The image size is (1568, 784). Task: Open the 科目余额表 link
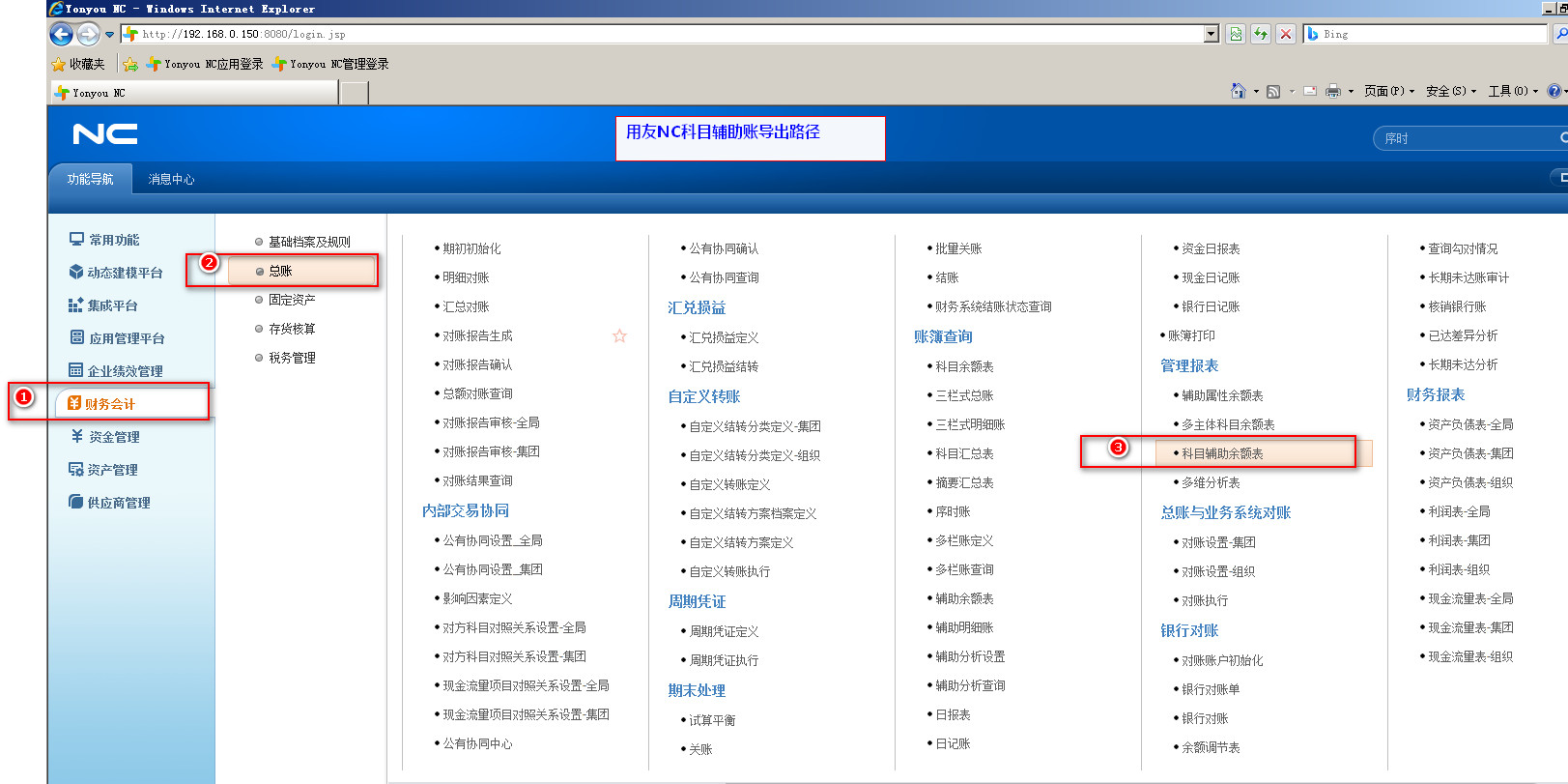964,366
